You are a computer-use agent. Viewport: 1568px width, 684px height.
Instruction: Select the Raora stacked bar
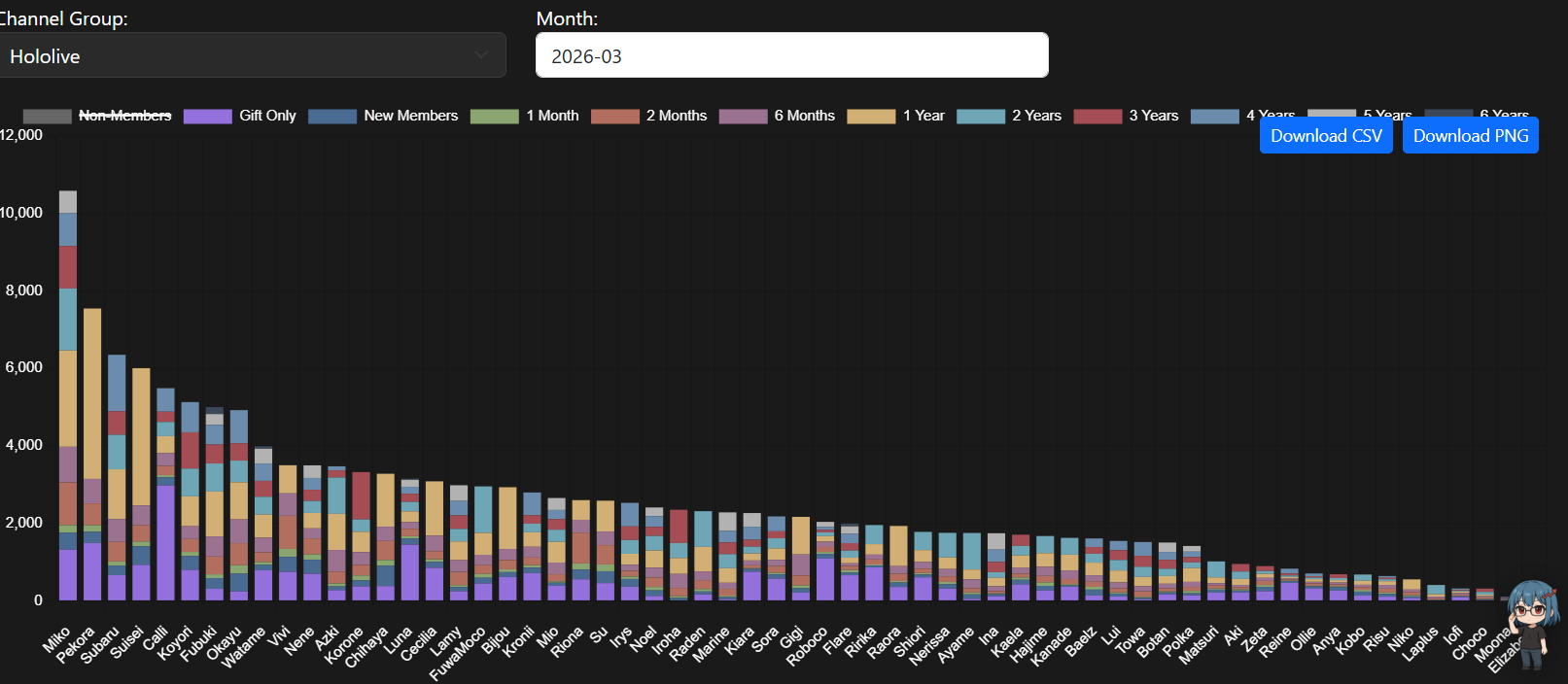tap(898, 564)
